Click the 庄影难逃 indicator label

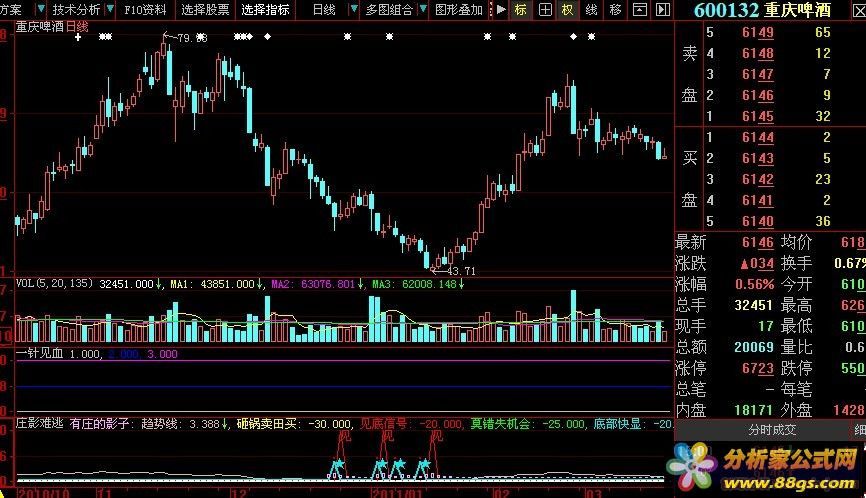pyautogui.click(x=39, y=423)
